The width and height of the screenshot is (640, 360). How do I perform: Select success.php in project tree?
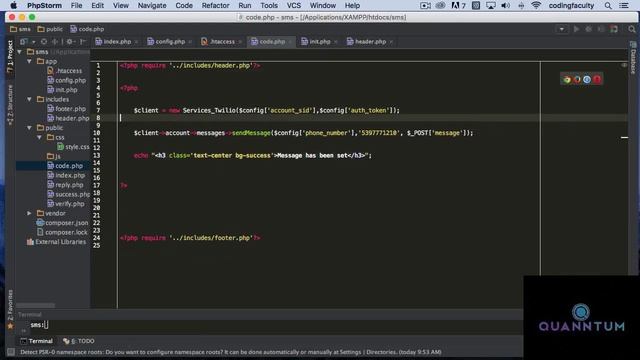pyautogui.click(x=72, y=194)
